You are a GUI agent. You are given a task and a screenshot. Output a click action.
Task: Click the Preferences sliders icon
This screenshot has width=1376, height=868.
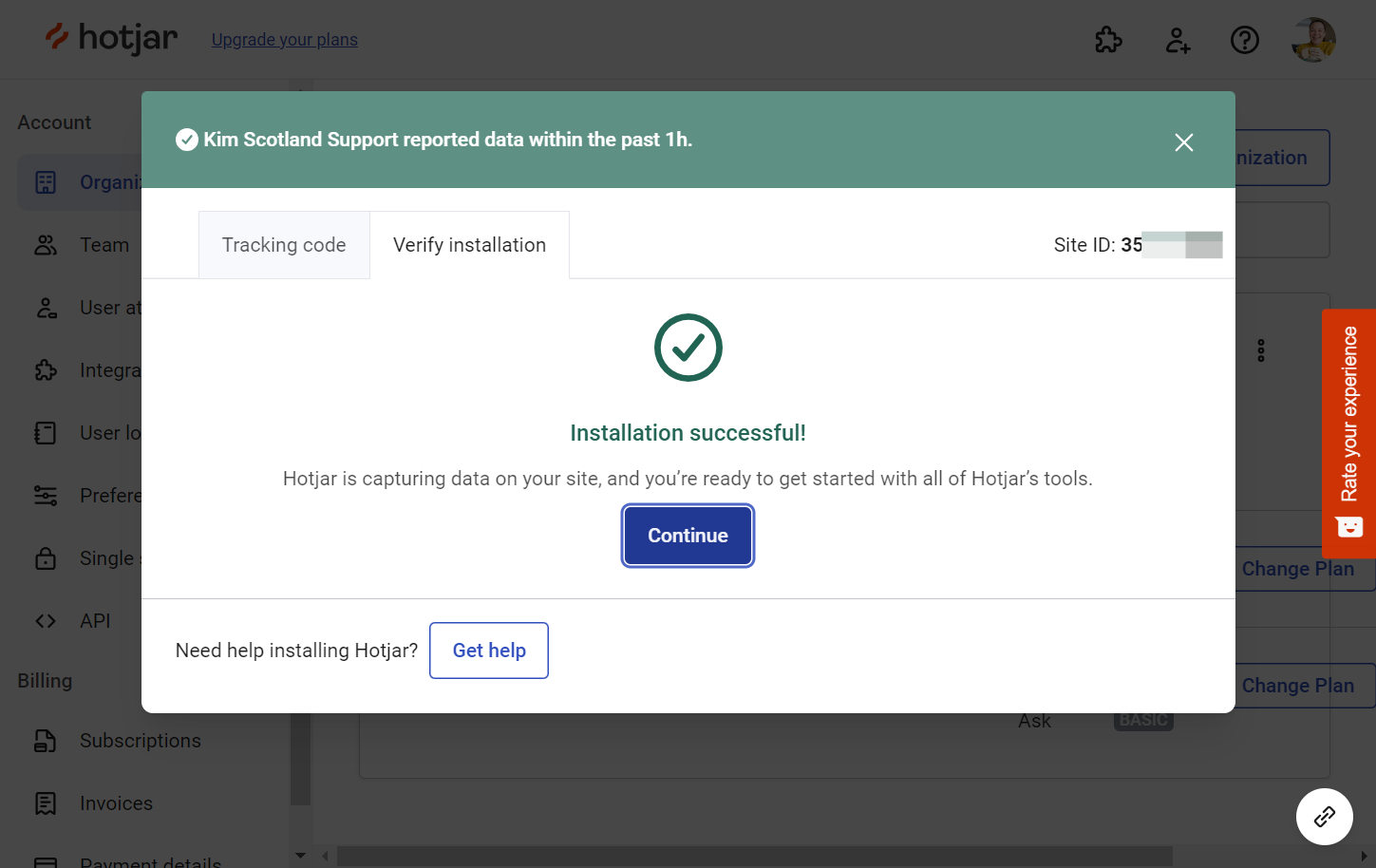(46, 496)
